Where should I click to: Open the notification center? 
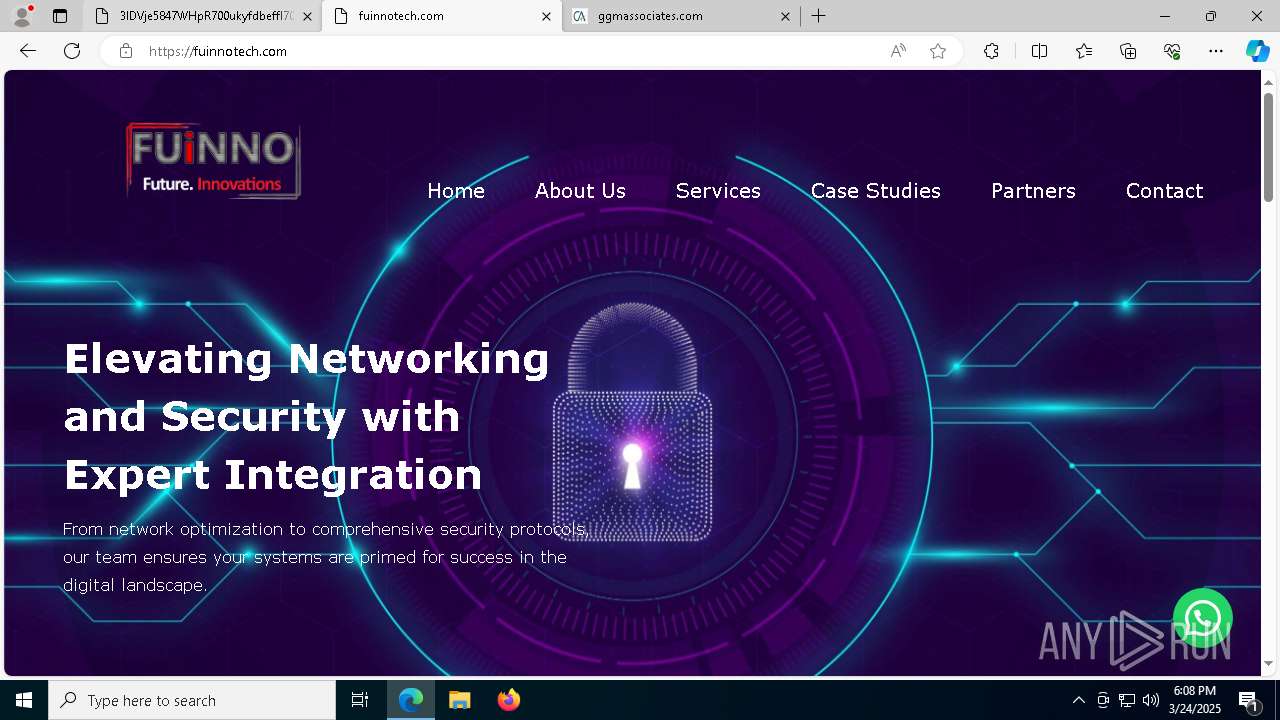coord(1248,700)
